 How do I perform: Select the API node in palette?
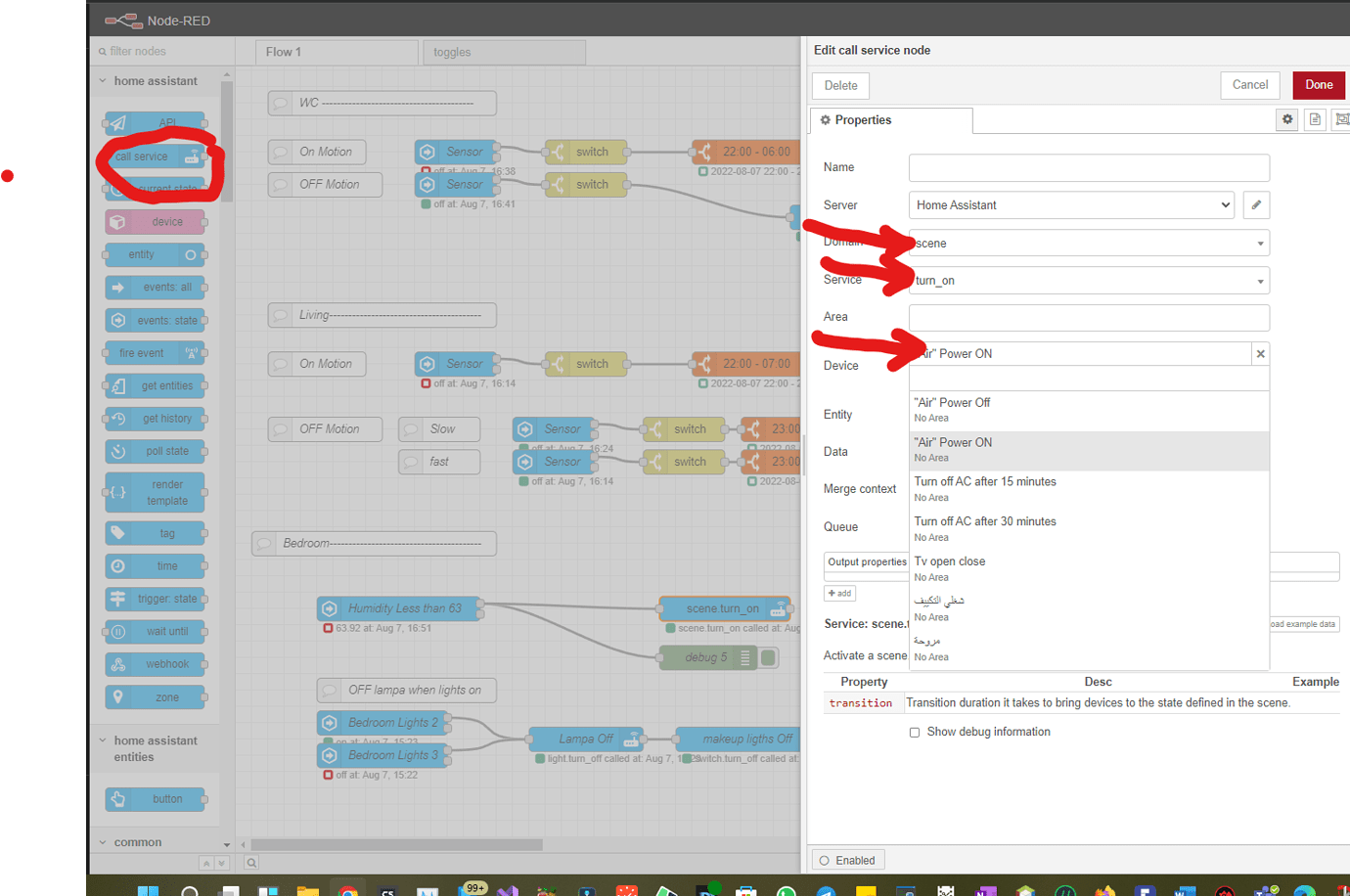click(x=156, y=123)
